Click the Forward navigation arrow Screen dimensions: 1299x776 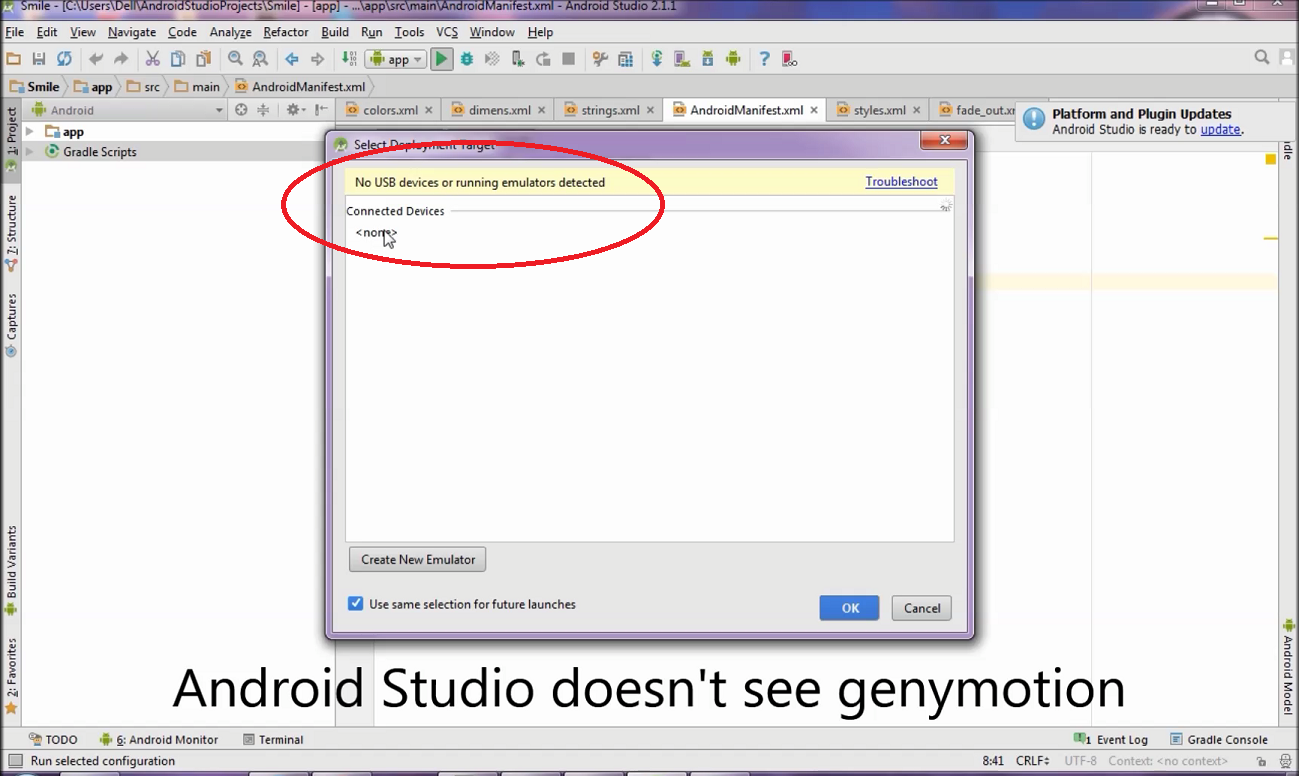[317, 59]
